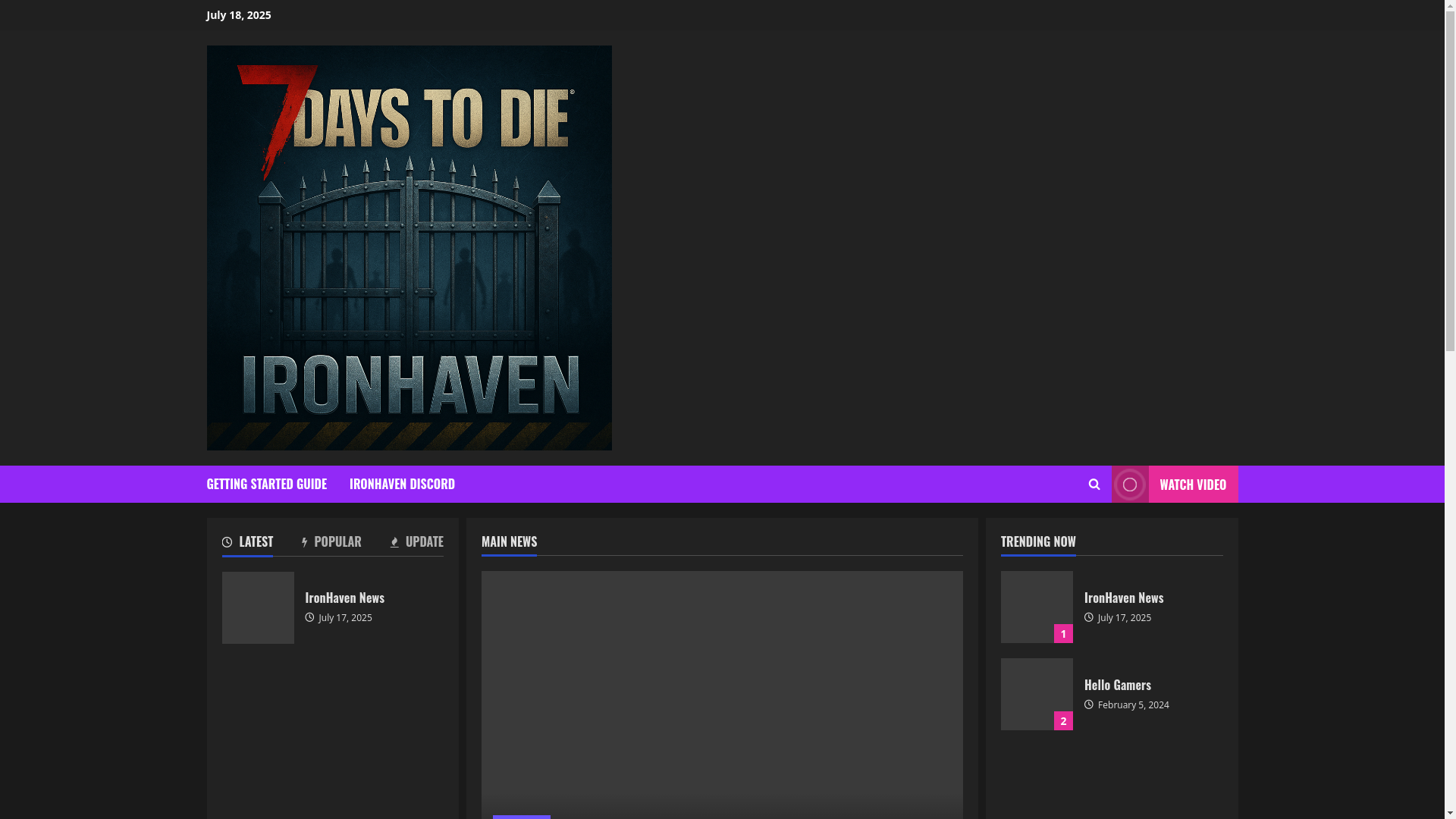
Task: Click the July 18, 2025 date text
Action: coord(238,15)
